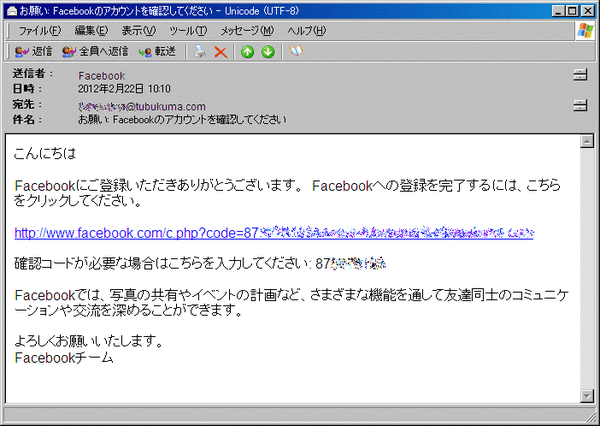Click the Windows logo icon

(x=585, y=31)
